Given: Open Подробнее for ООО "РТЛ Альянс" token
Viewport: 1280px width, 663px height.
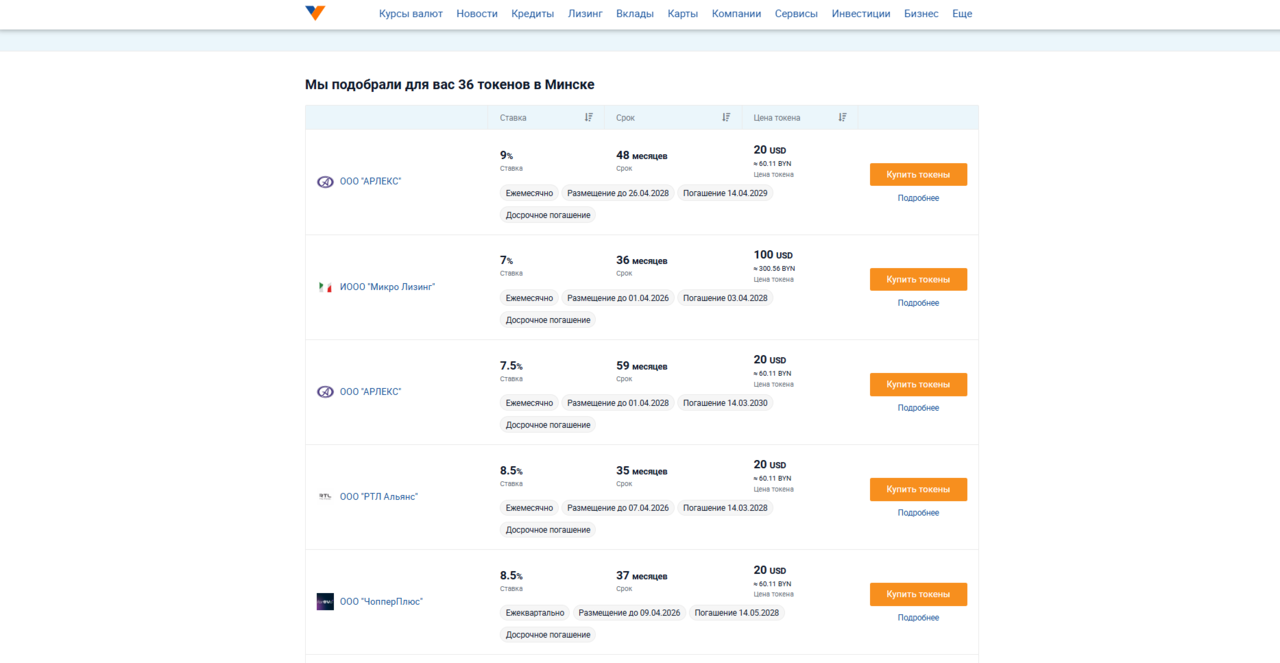Looking at the screenshot, I should click(918, 513).
